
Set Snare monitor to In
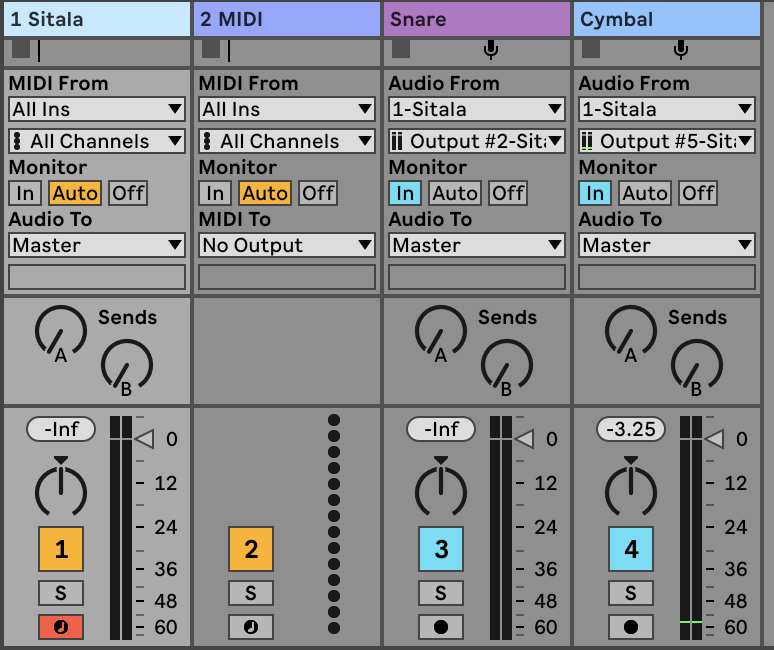[405, 193]
